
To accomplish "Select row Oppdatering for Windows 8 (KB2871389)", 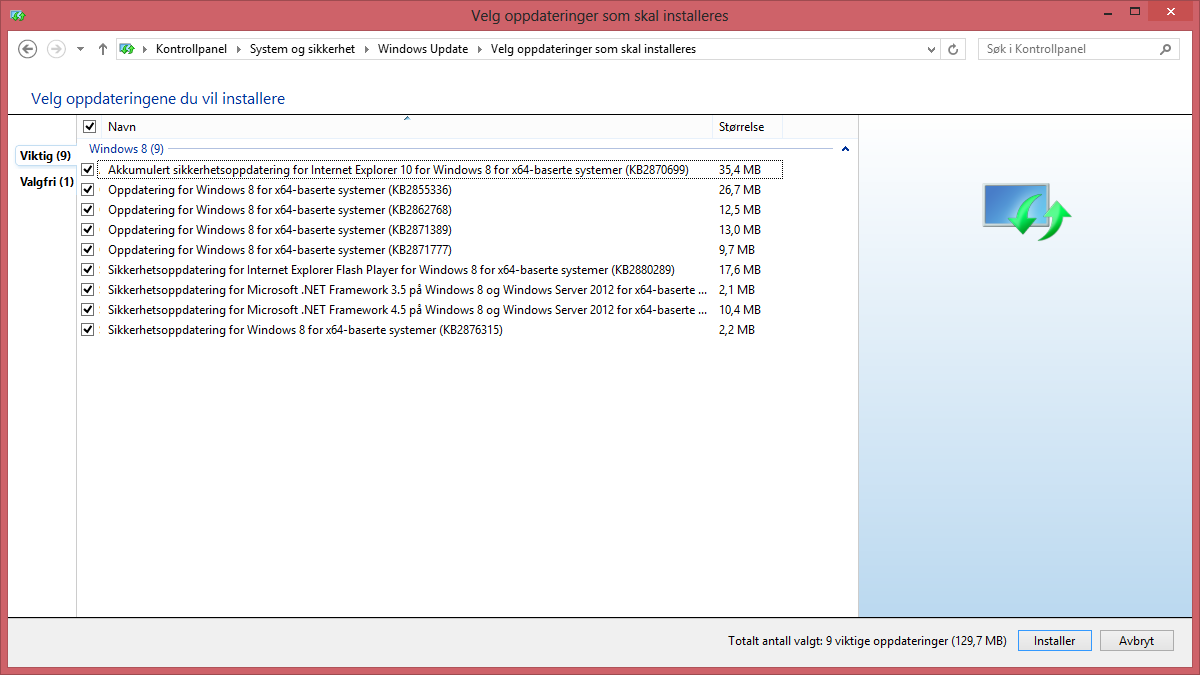I will coord(280,230).
